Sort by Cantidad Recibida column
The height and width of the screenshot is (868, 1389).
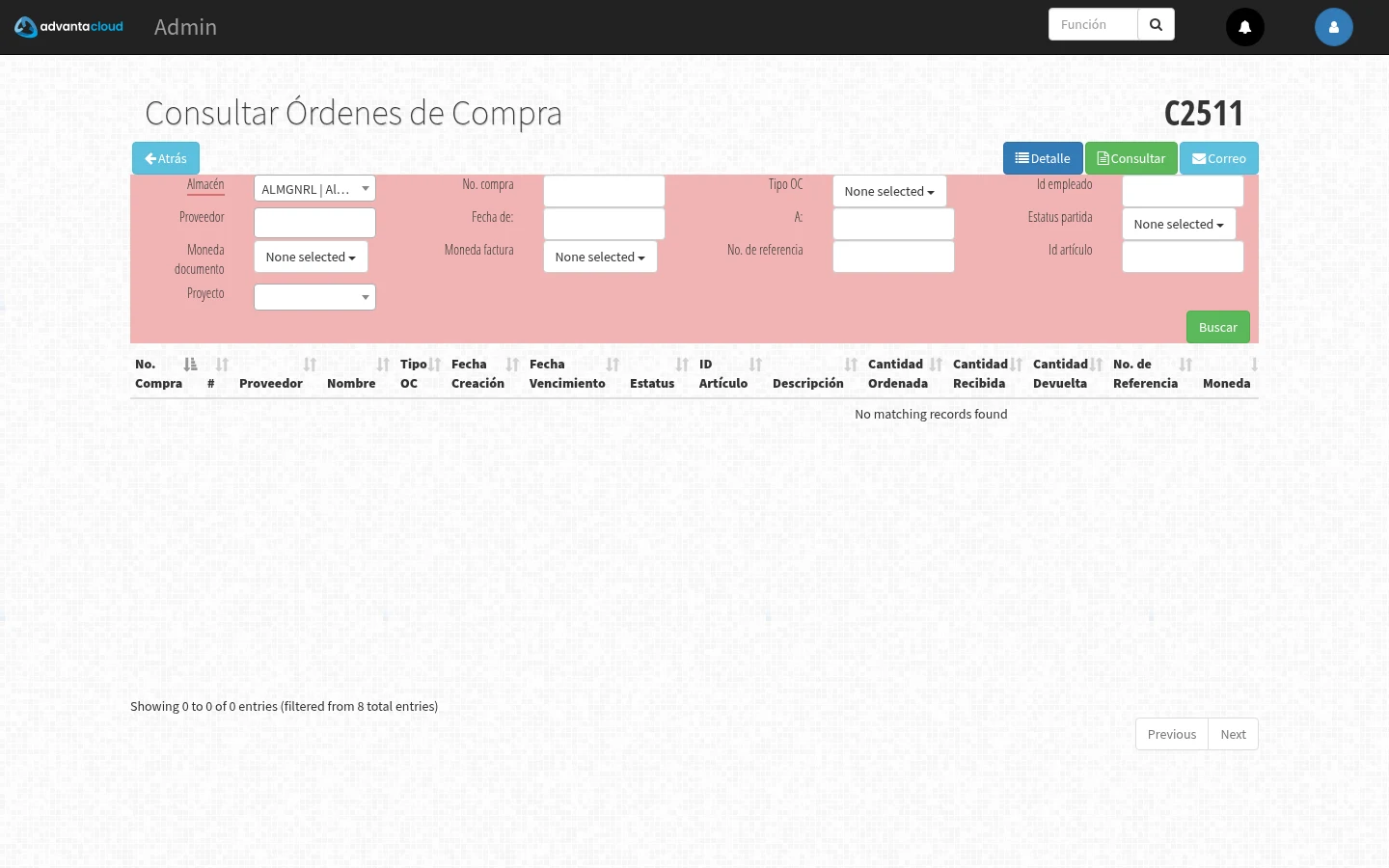(988, 373)
